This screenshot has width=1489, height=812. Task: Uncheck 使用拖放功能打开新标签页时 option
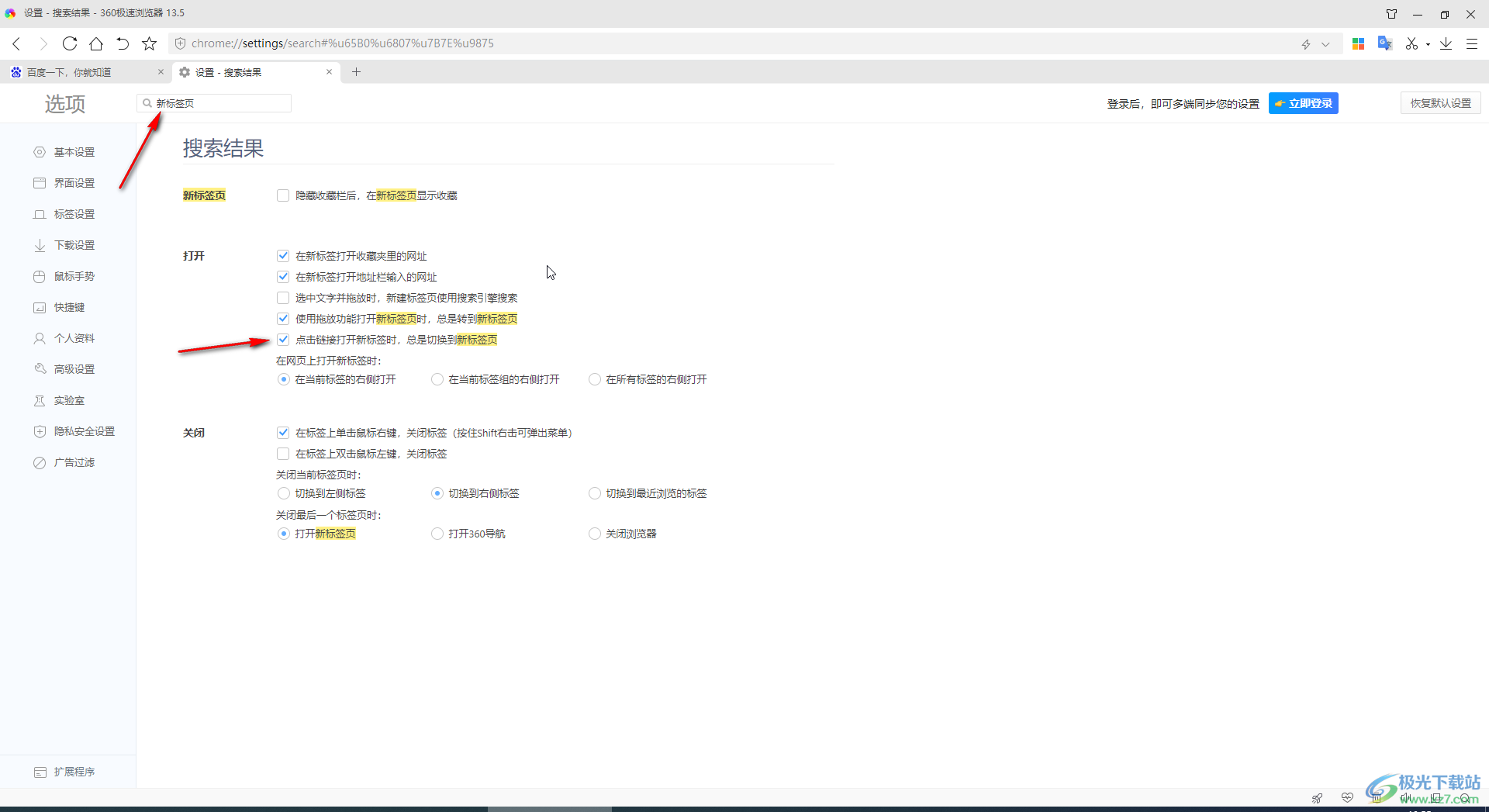pyautogui.click(x=283, y=319)
